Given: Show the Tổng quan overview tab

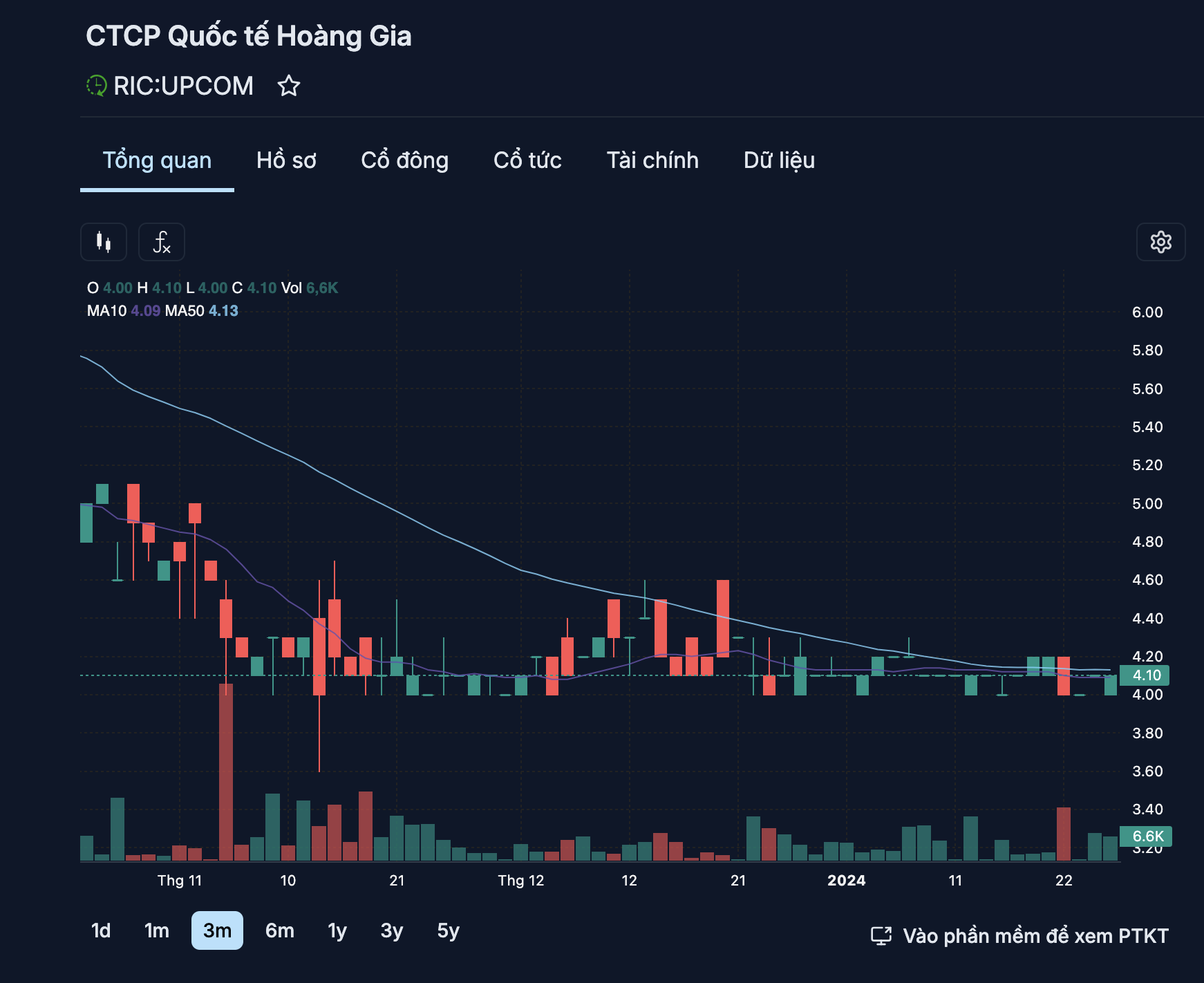Looking at the screenshot, I should (157, 160).
